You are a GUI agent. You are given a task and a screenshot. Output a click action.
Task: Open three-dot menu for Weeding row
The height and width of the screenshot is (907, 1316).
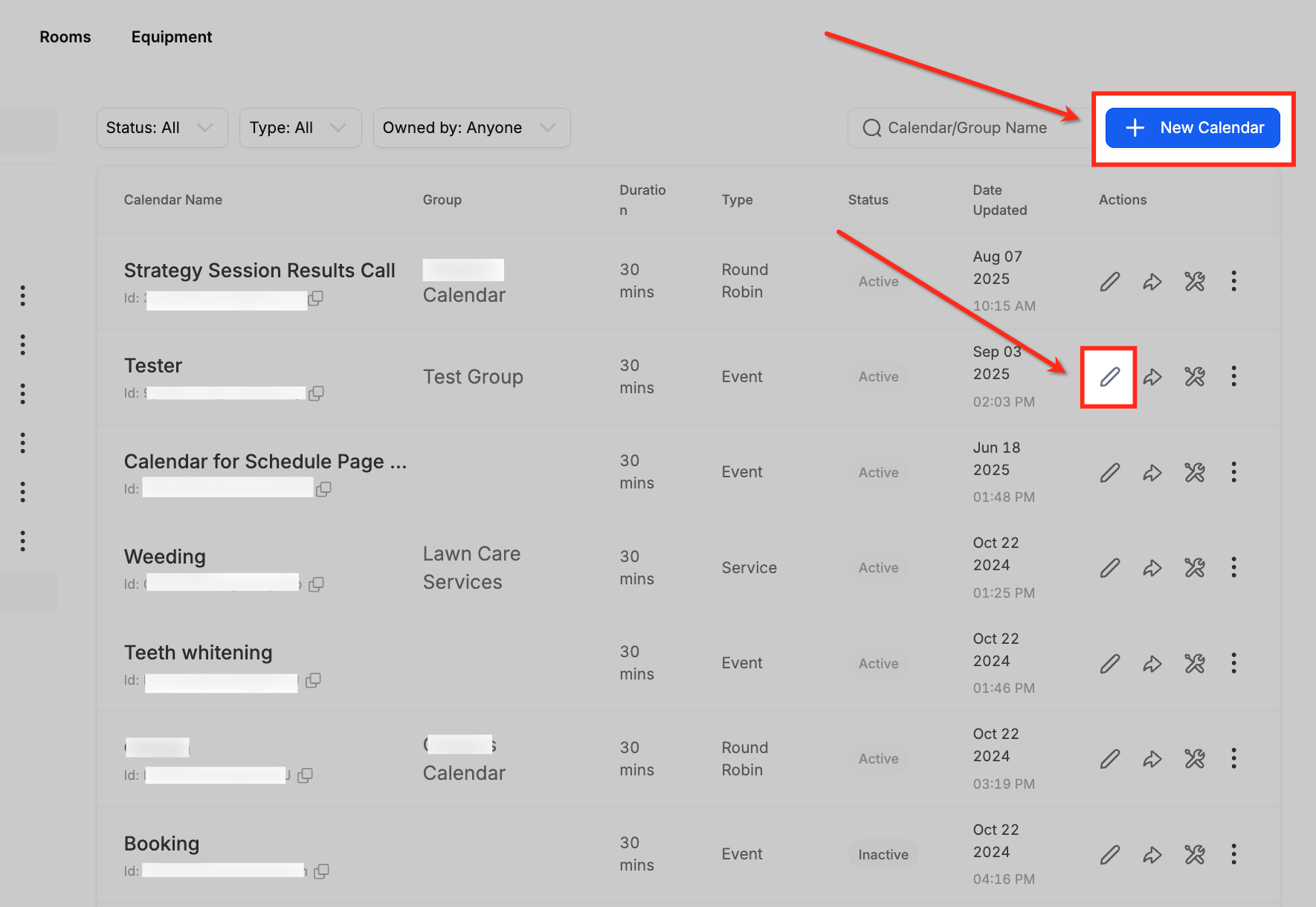(1233, 567)
